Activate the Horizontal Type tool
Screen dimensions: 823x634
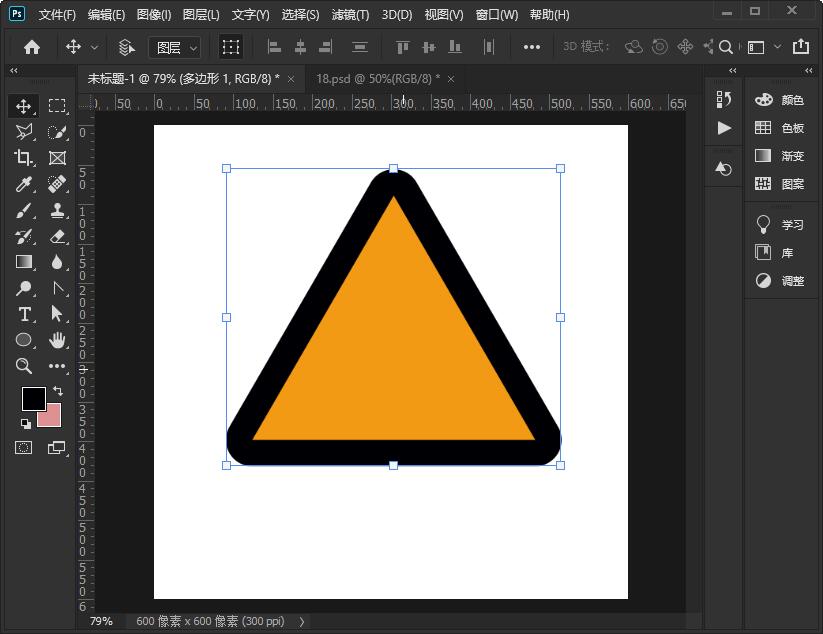[24, 314]
